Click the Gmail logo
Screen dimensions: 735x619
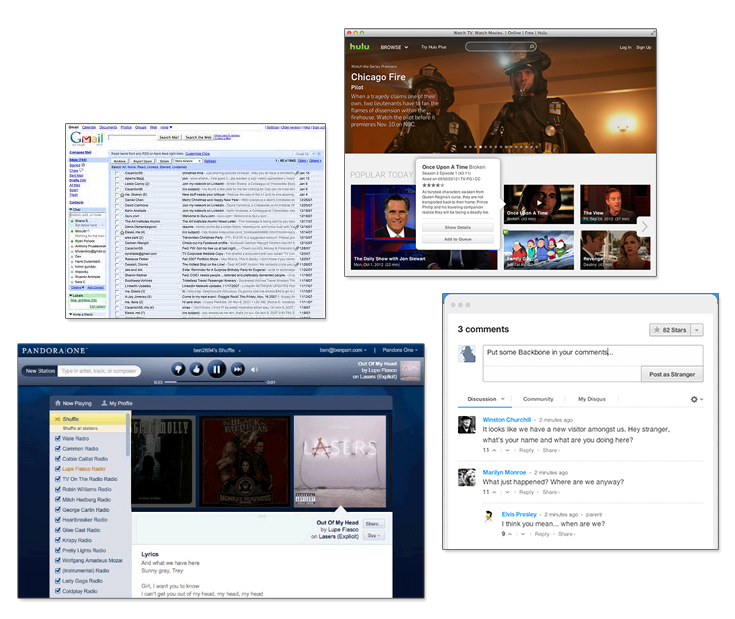click(86, 138)
